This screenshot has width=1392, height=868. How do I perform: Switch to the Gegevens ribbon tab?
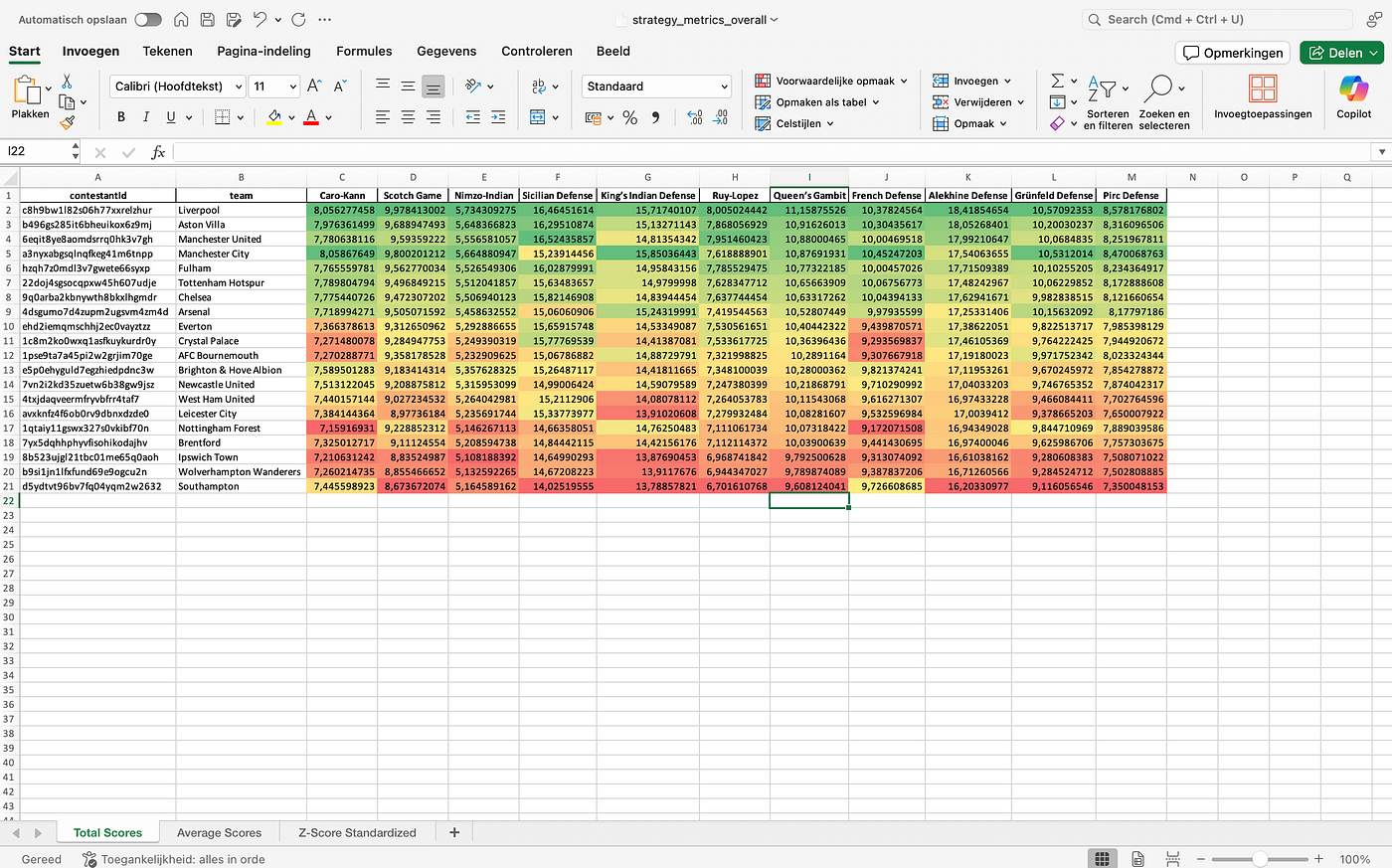pos(446,51)
